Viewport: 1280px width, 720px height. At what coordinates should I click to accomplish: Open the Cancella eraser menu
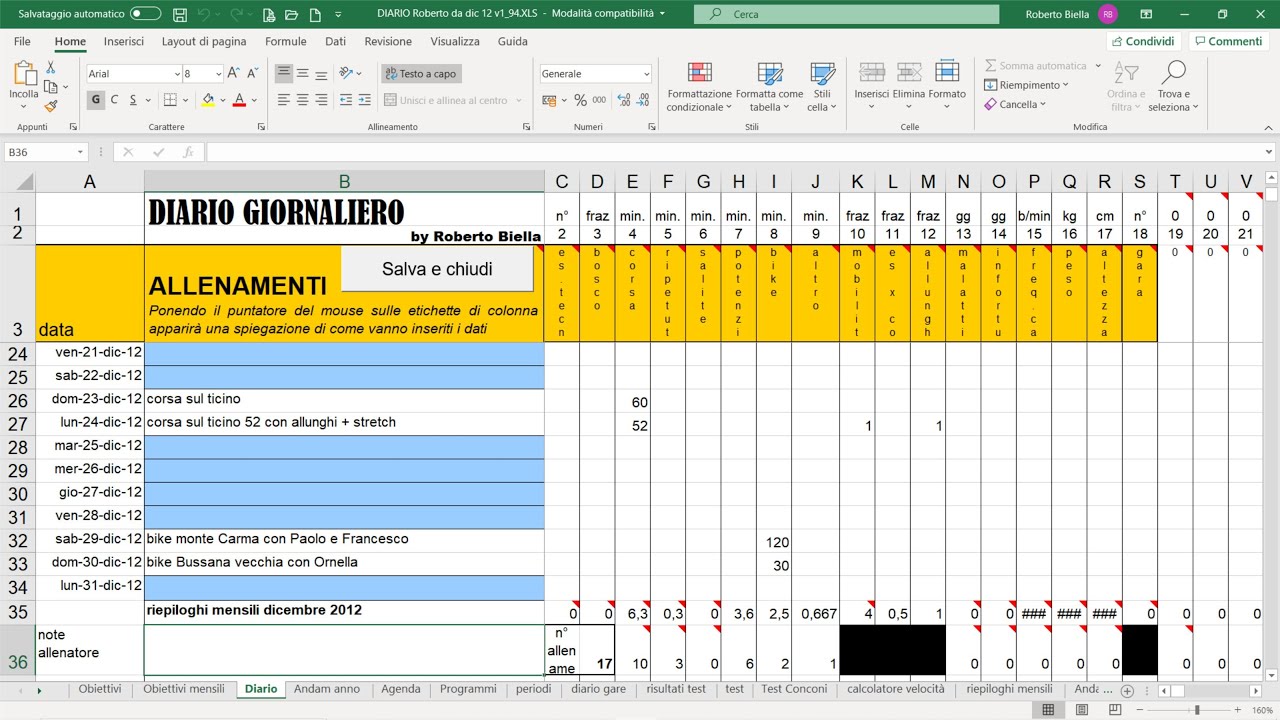click(x=1015, y=104)
